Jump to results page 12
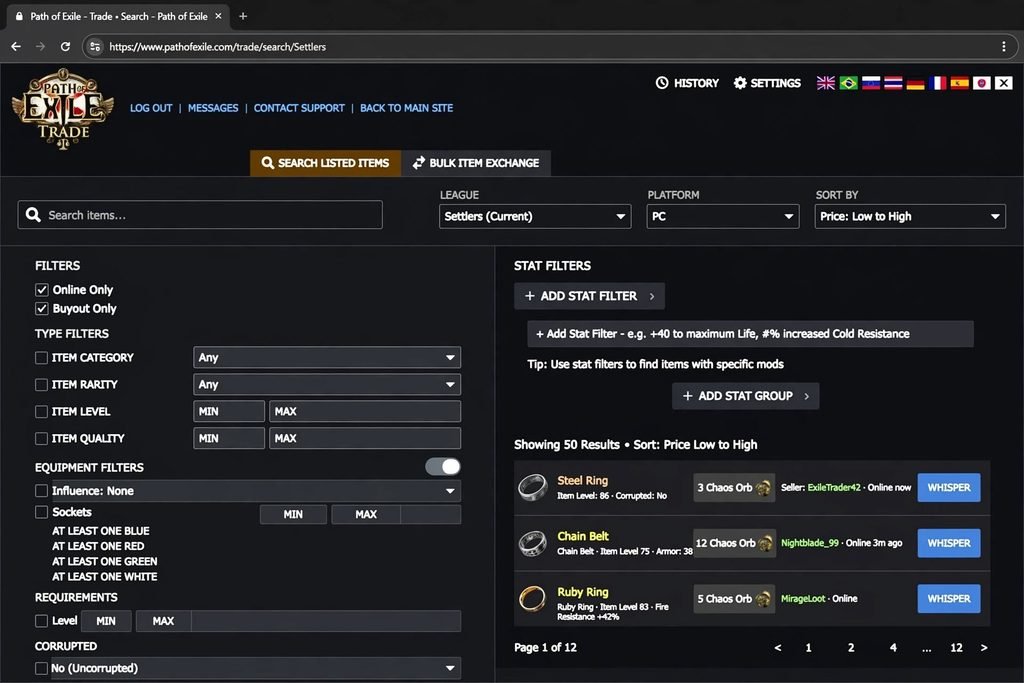 [956, 648]
